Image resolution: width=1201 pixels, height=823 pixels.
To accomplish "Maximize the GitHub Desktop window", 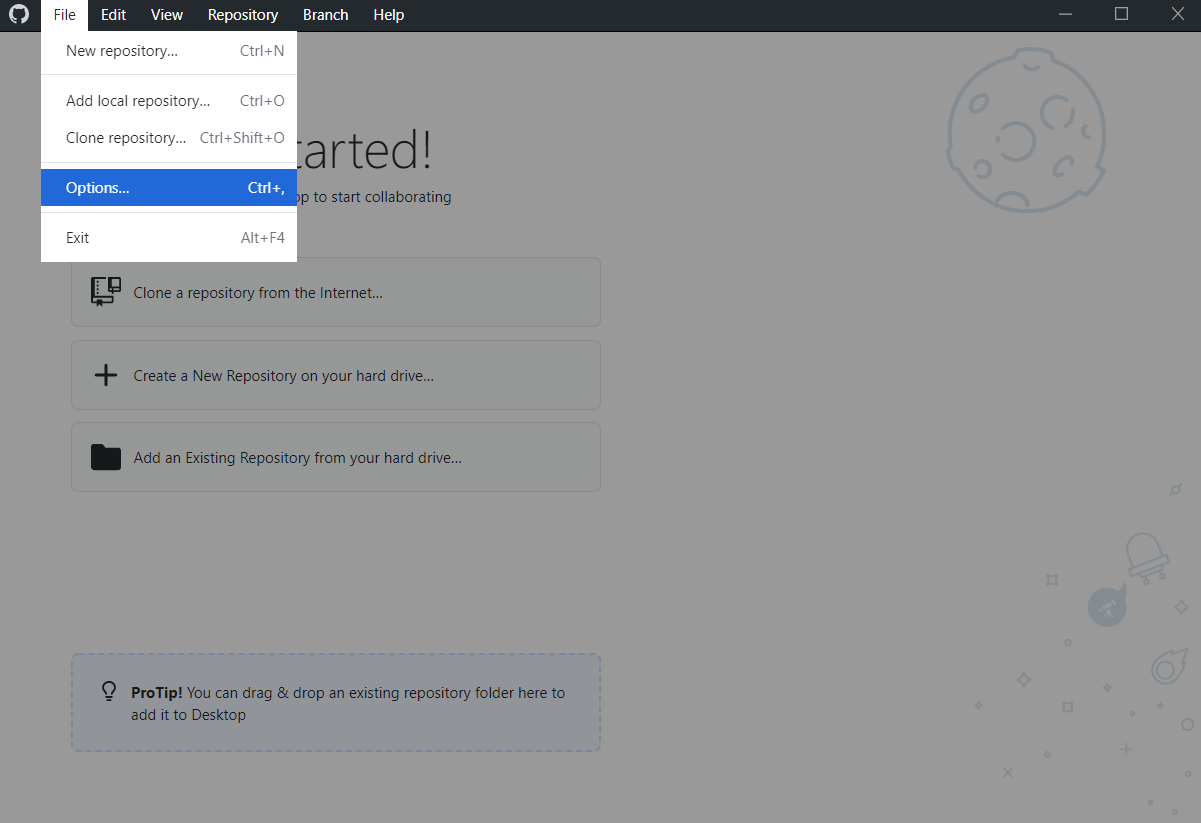I will coord(1121,15).
